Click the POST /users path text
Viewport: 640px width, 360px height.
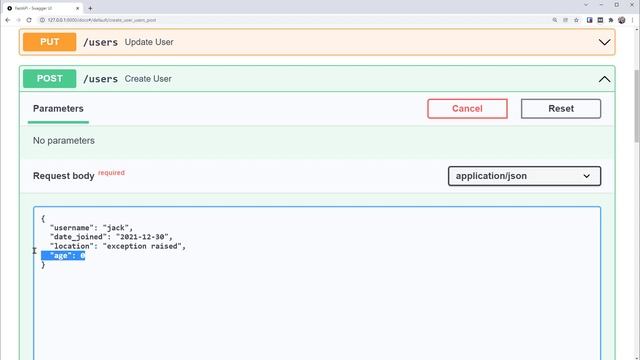pyautogui.click(x=100, y=79)
